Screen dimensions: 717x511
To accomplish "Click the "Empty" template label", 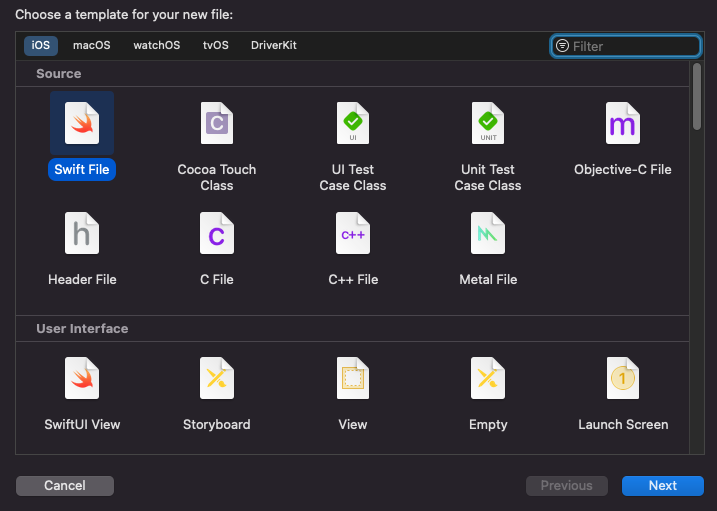I will (488, 425).
